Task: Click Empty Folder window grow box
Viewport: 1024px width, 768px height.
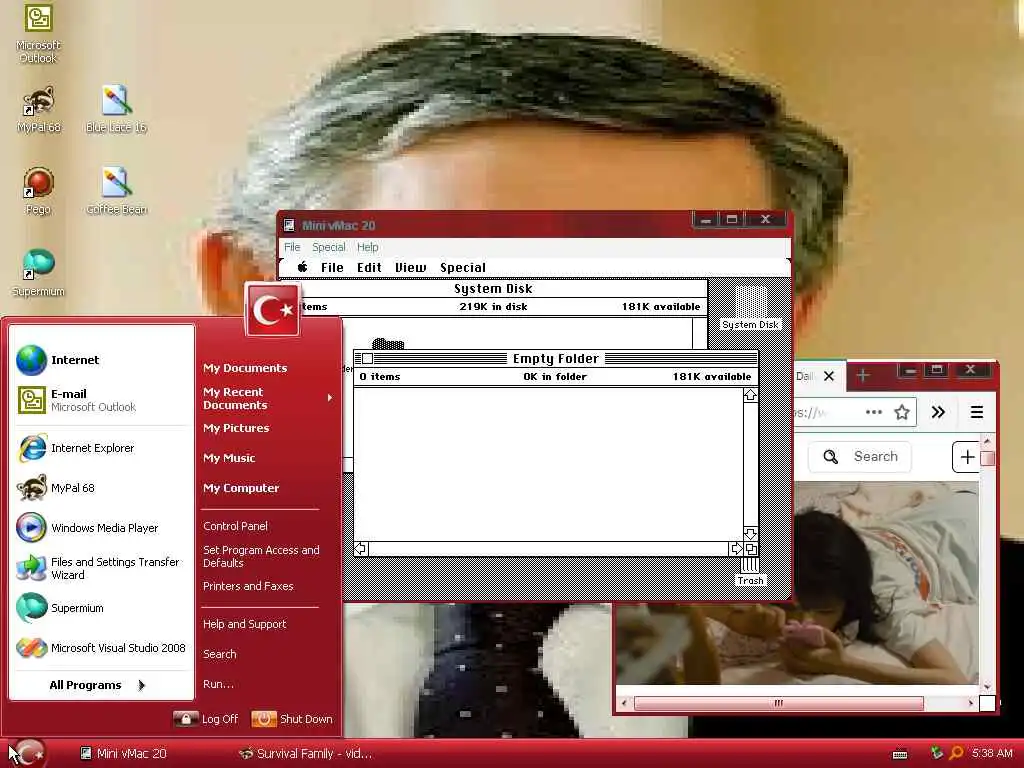Action: coord(750,549)
